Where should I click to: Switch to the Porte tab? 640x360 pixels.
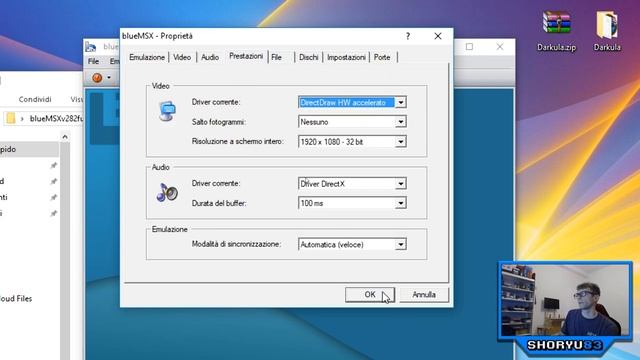pos(382,57)
